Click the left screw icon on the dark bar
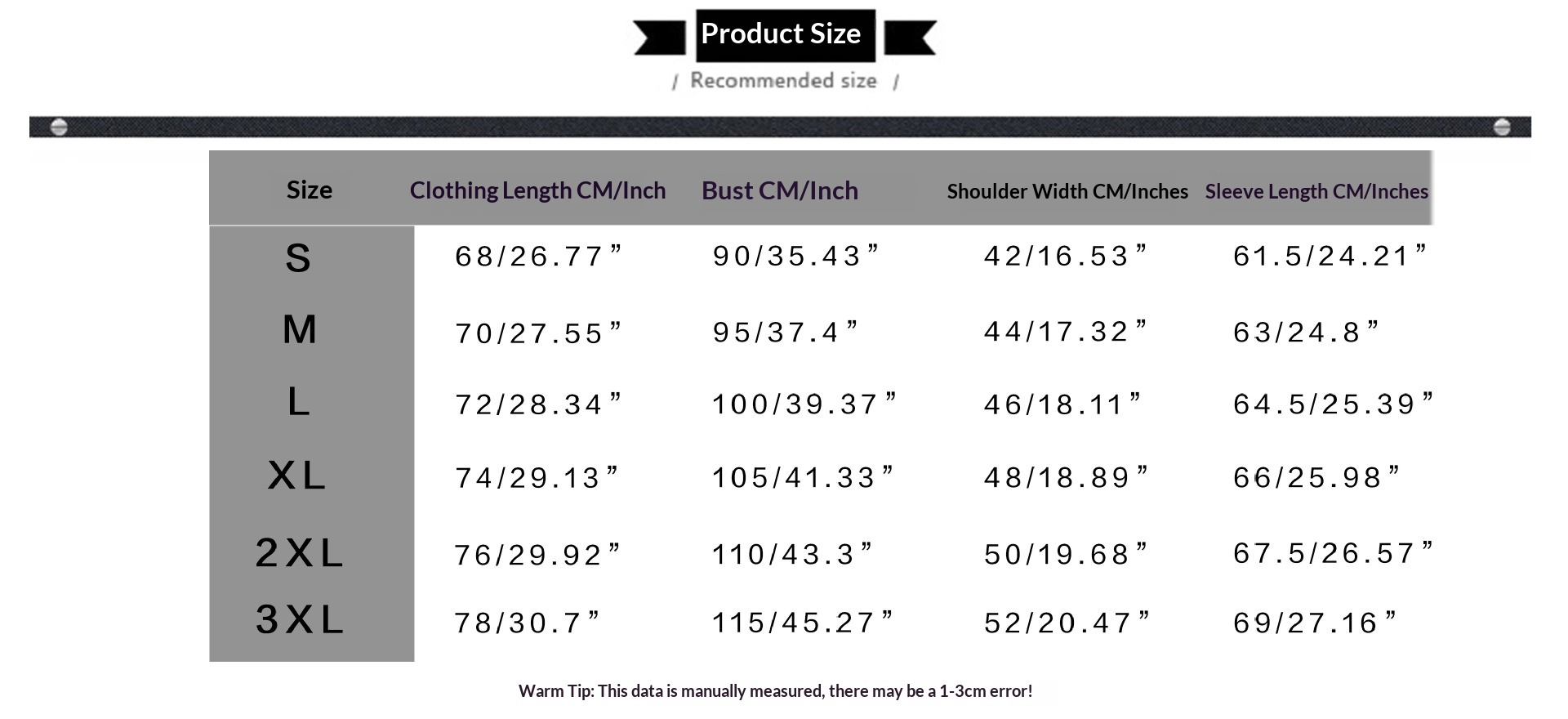The width and height of the screenshot is (1568, 719). (x=59, y=127)
